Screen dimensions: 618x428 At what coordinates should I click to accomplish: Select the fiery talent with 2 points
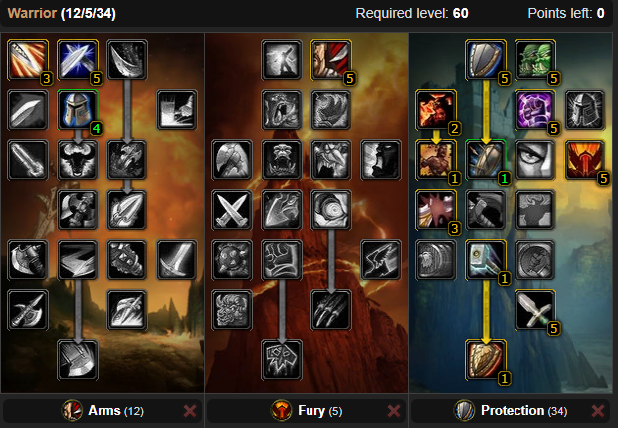[x=436, y=110]
